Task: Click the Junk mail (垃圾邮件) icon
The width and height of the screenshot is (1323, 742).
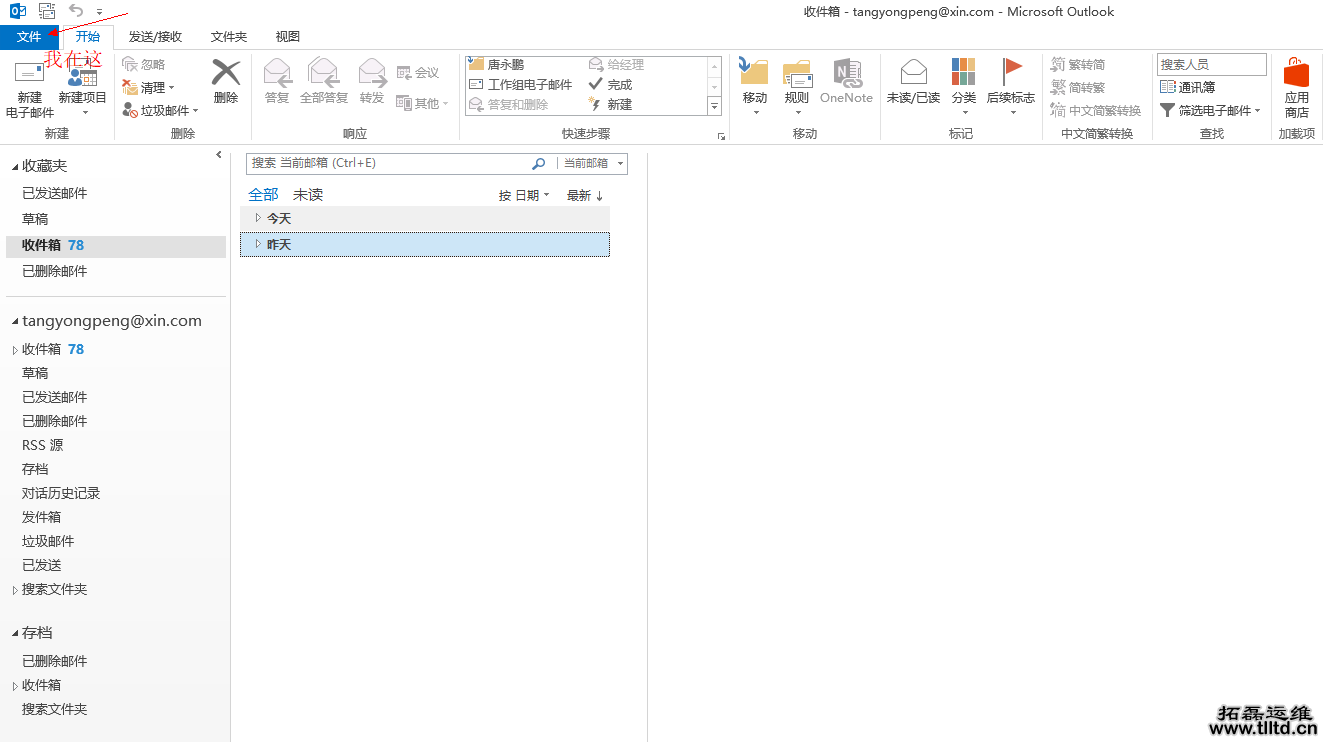Action: coord(160,110)
